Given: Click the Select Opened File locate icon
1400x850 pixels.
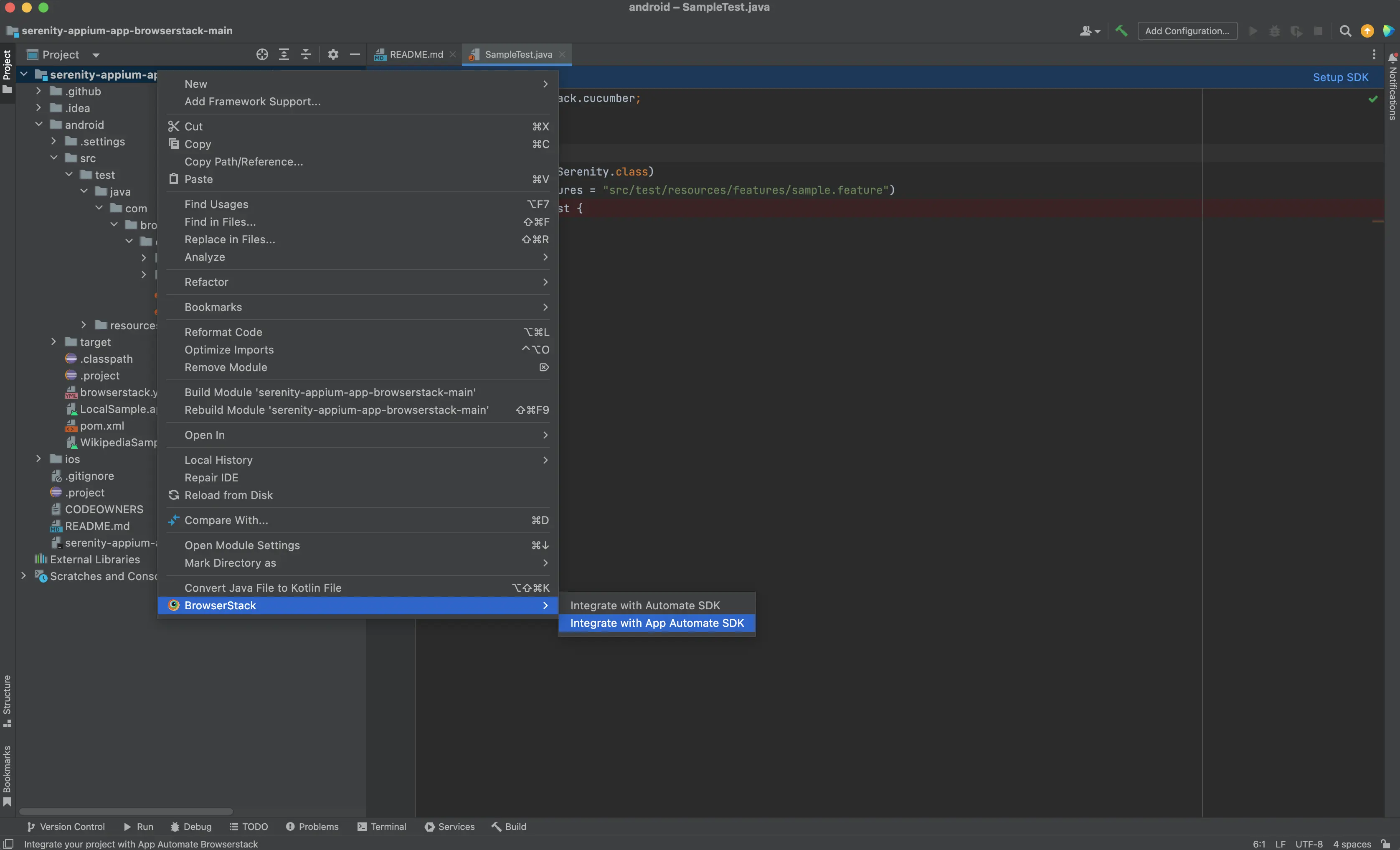Looking at the screenshot, I should point(262,55).
